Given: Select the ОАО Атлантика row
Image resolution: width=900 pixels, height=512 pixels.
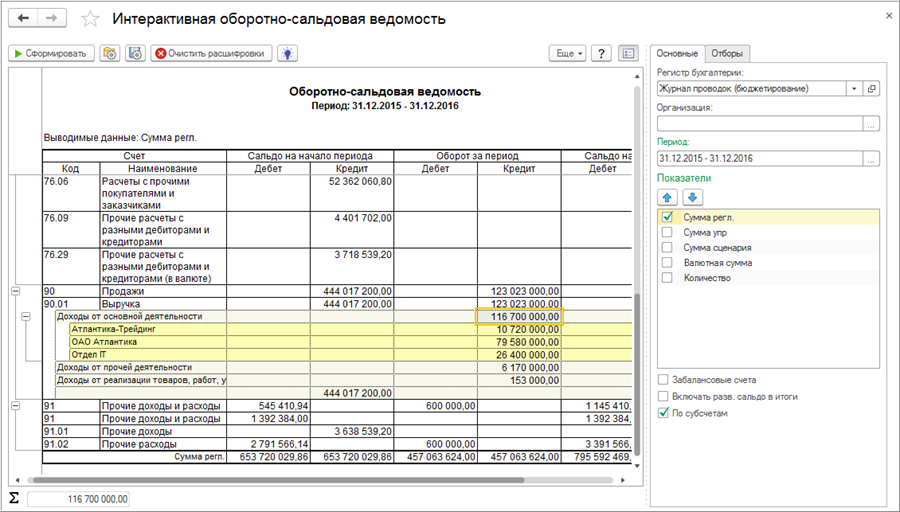Looking at the screenshot, I should tap(350, 342).
